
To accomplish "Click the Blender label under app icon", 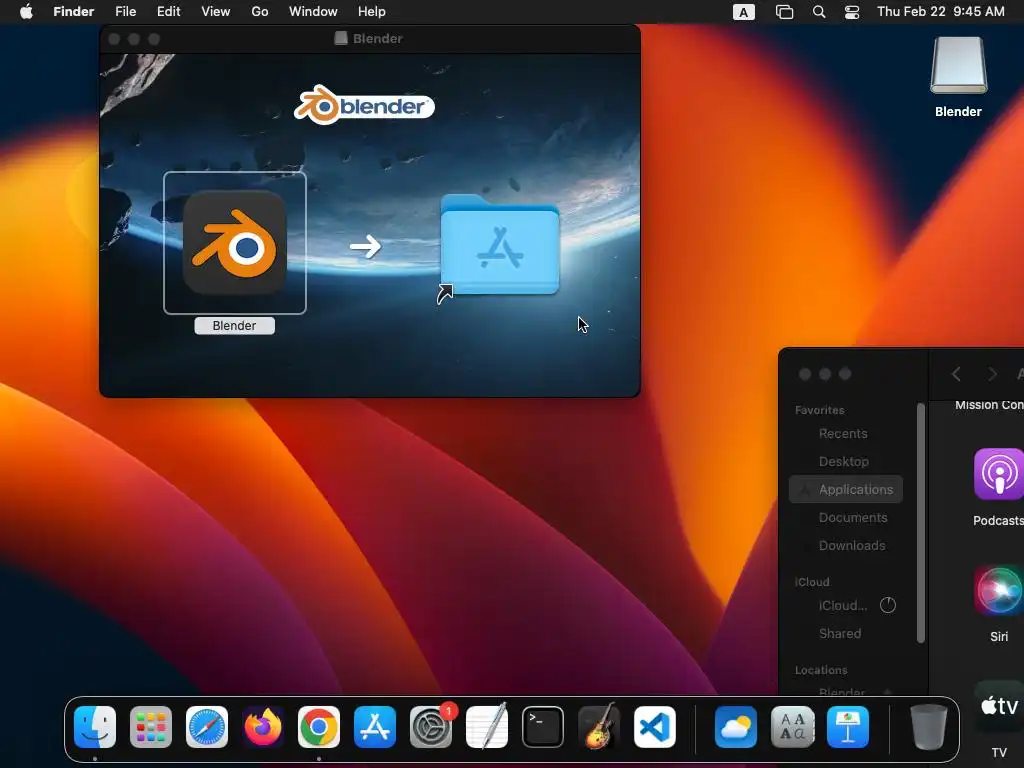I will click(x=234, y=325).
